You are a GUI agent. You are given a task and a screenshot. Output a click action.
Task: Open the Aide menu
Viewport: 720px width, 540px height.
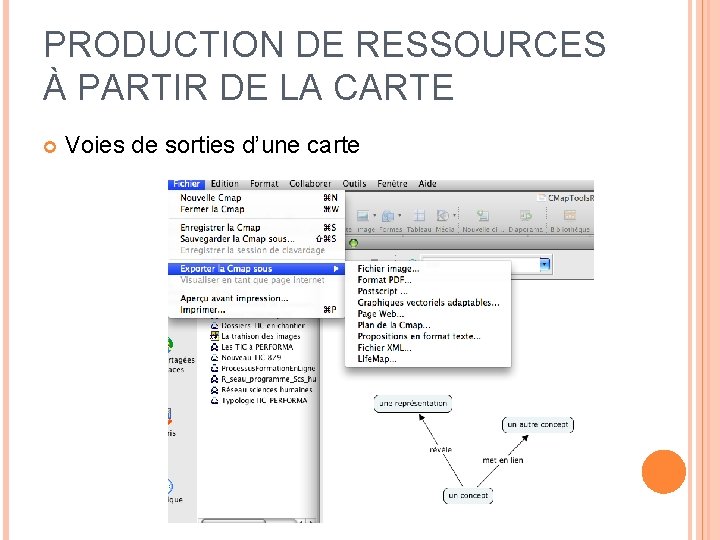[x=427, y=184]
